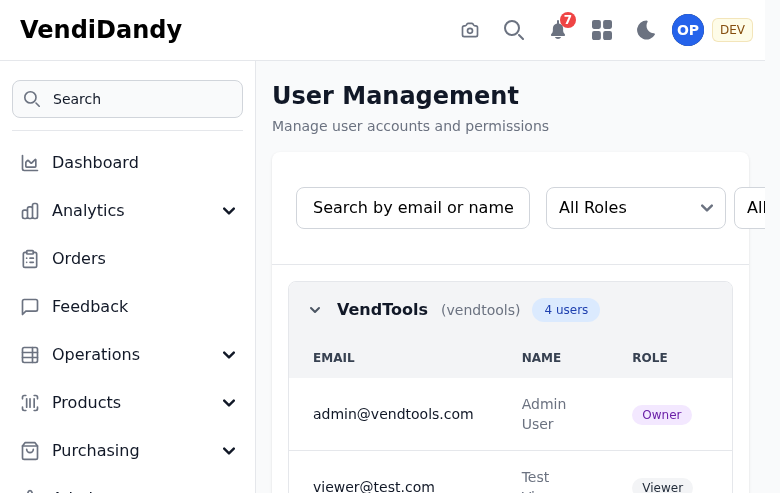Open the header search magnifier icon
The image size is (780, 493).
(x=513, y=30)
